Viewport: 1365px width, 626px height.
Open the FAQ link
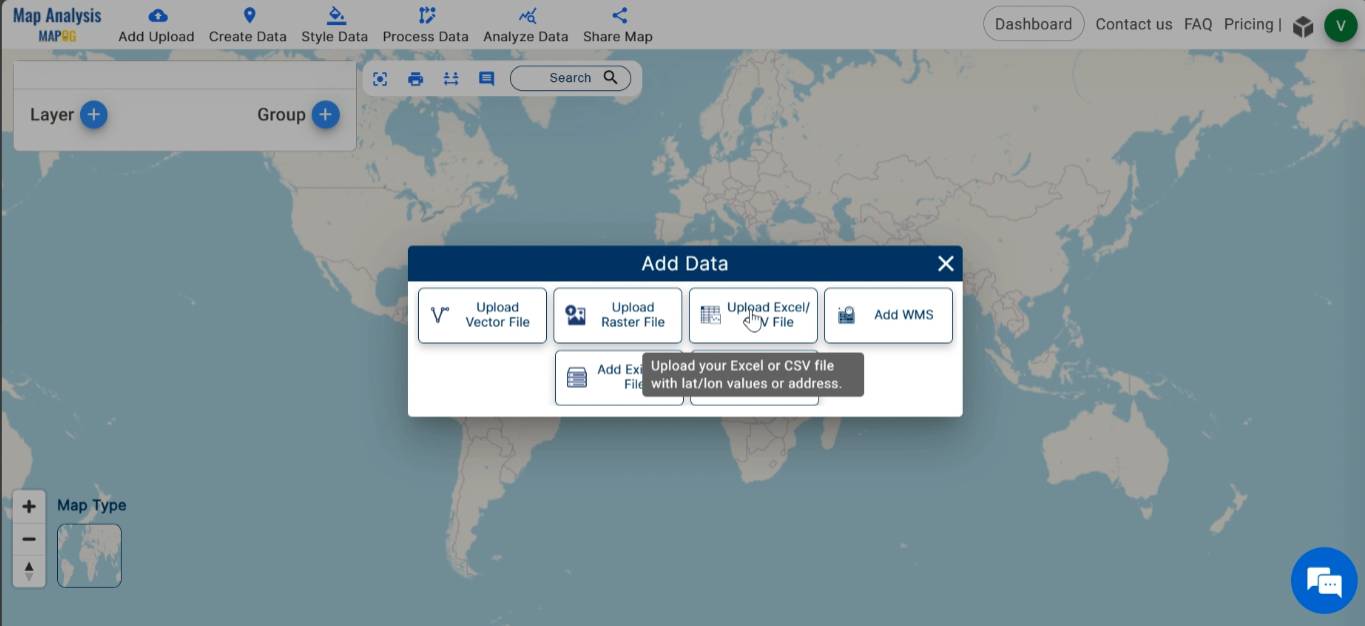pos(1198,24)
